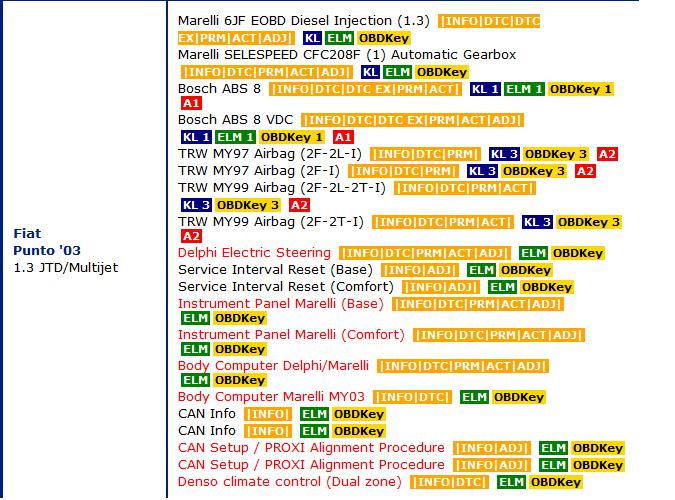
Task: Click the OBDKey badge for Body Computer Marelli MY03
Action: coord(517,397)
